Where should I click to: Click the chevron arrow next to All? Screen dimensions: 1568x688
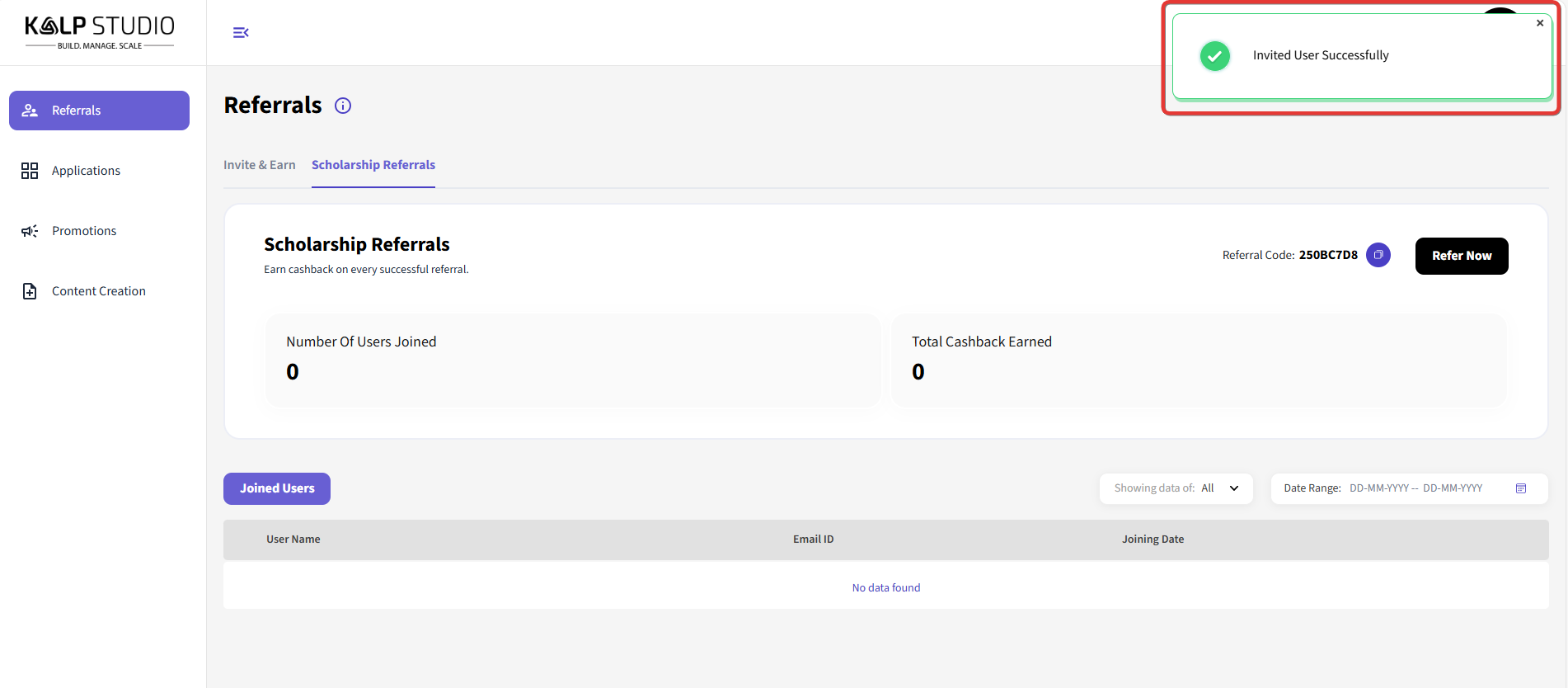[1234, 488]
